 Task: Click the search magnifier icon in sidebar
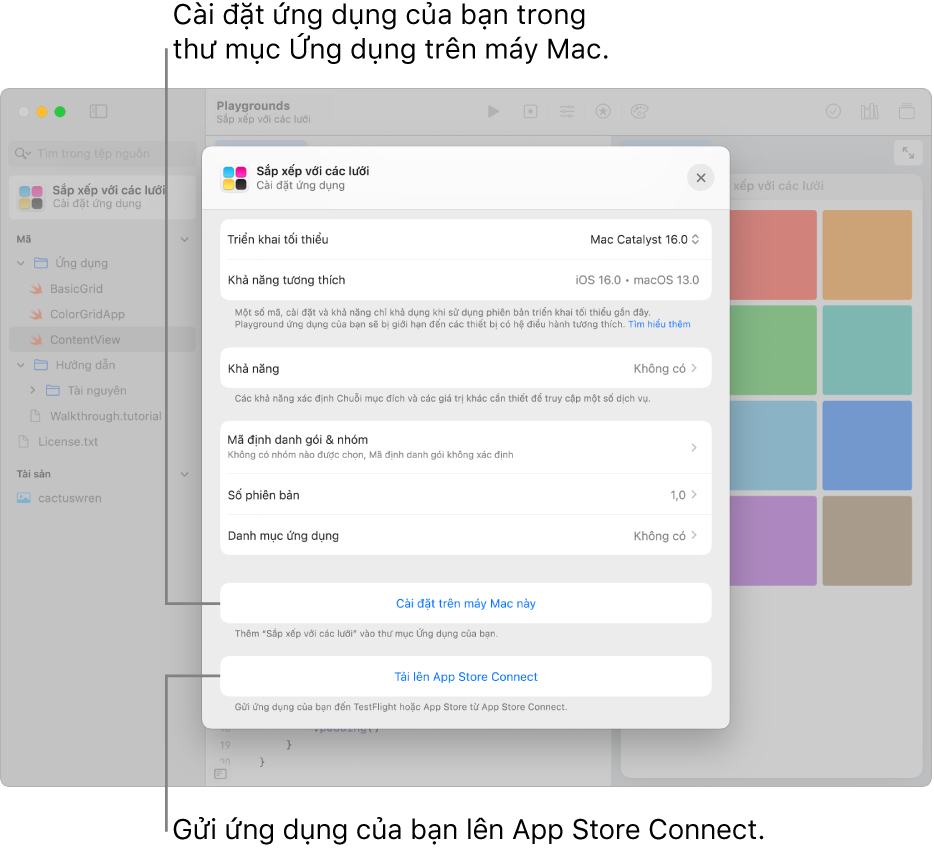(22, 154)
